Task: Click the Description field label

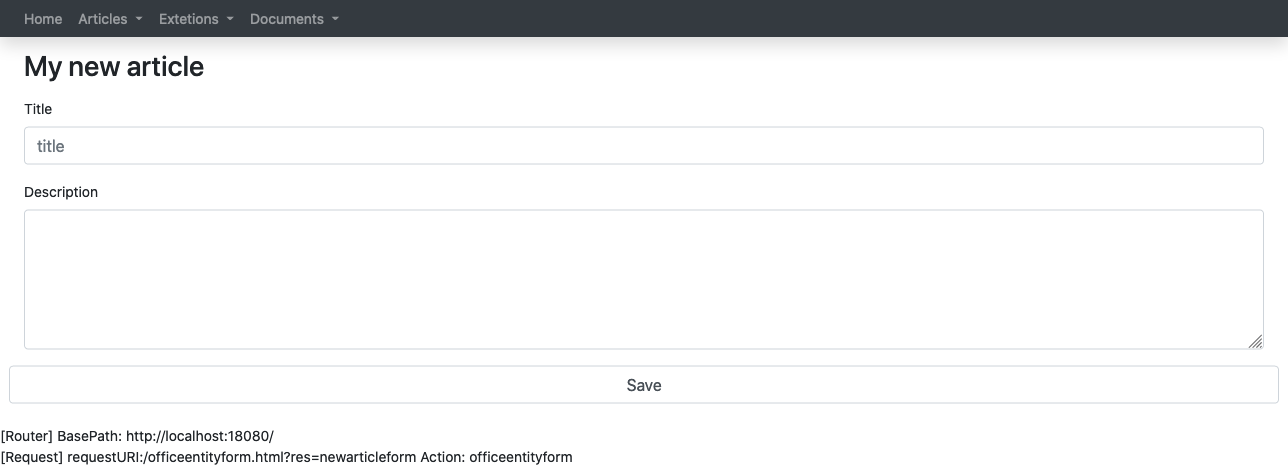Action: (61, 192)
